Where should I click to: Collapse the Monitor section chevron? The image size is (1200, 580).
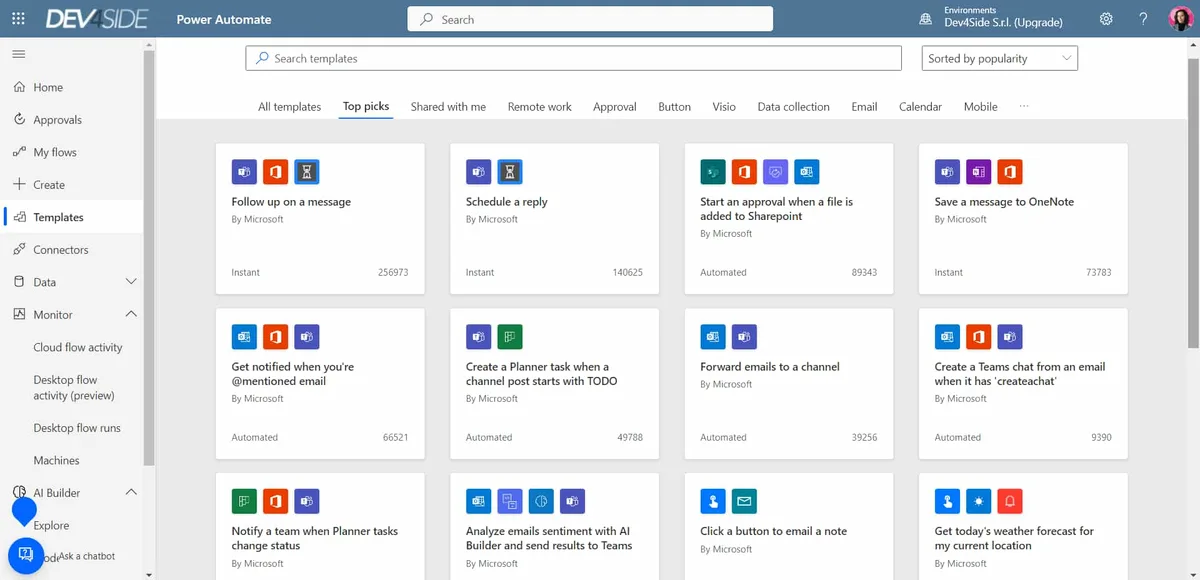(x=131, y=314)
